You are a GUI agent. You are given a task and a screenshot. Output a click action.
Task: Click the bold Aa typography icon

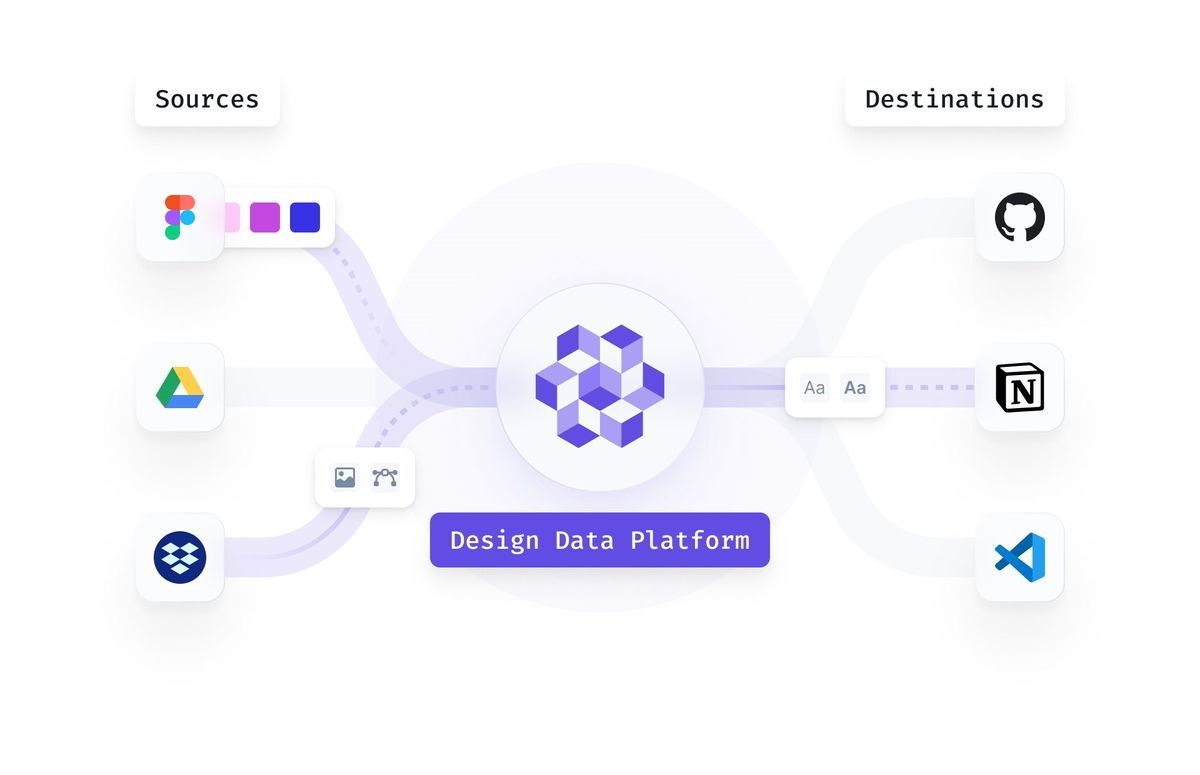tap(855, 387)
